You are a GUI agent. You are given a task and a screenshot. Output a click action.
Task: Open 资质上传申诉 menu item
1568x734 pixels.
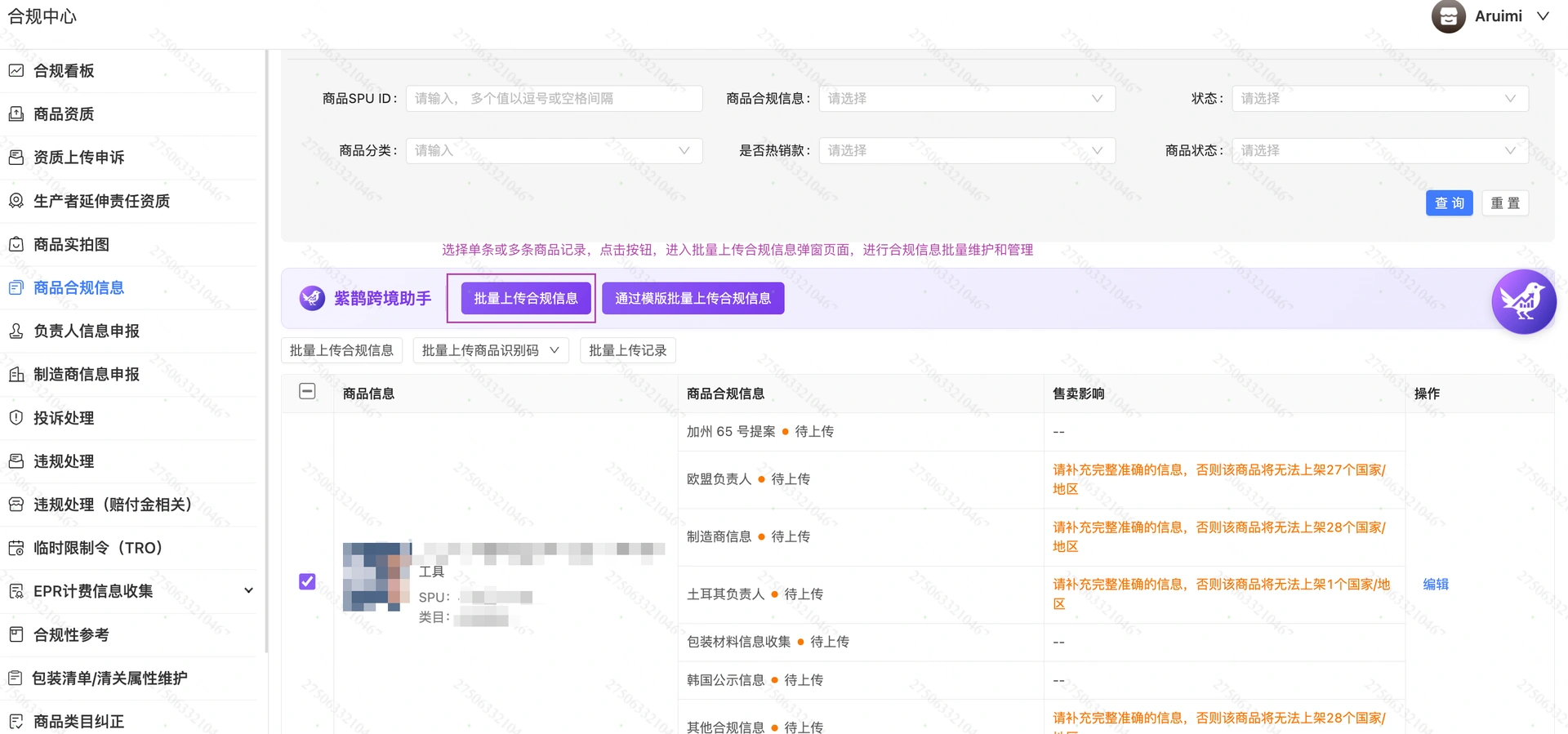[x=79, y=158]
